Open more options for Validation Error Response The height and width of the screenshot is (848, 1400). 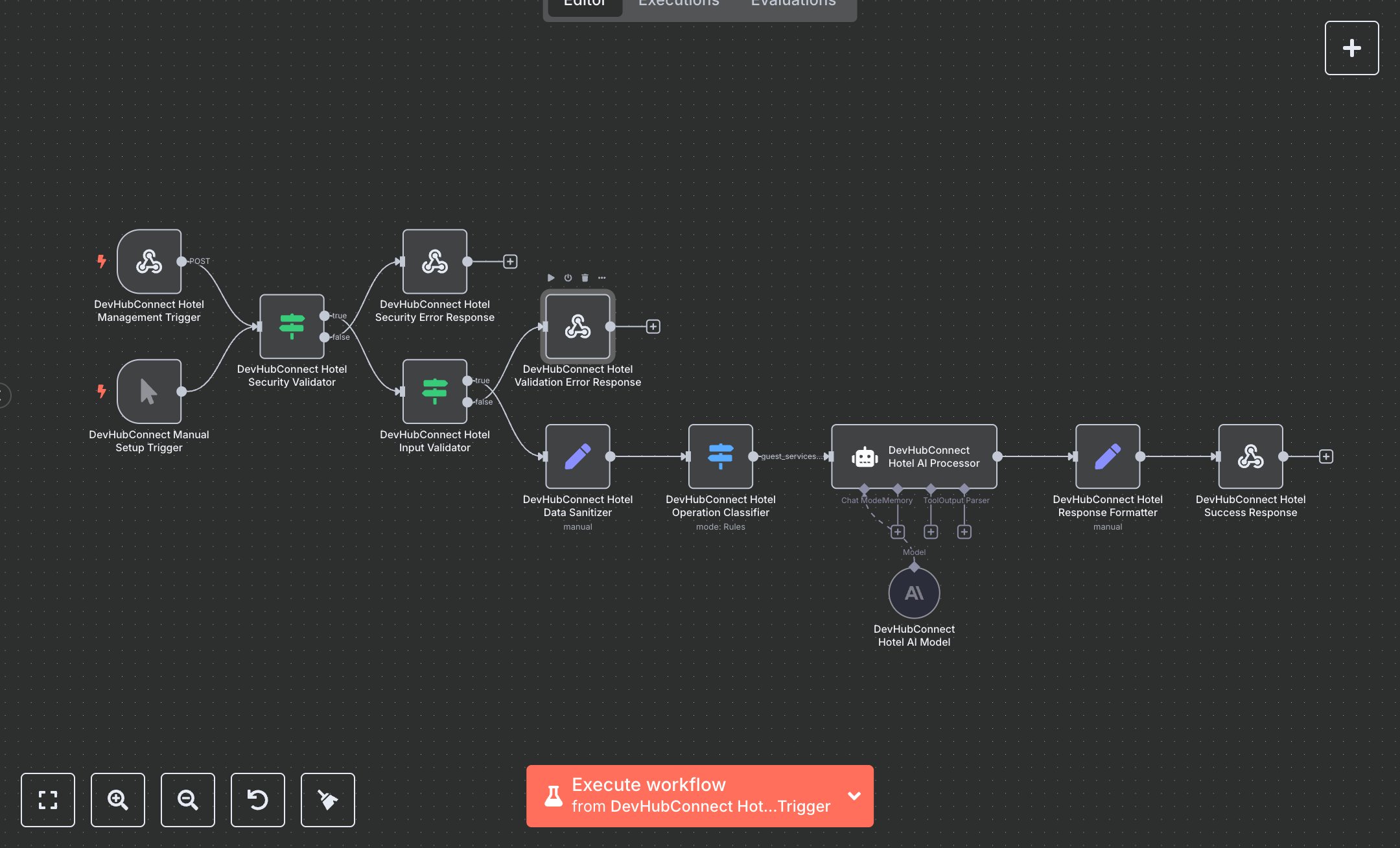602,277
